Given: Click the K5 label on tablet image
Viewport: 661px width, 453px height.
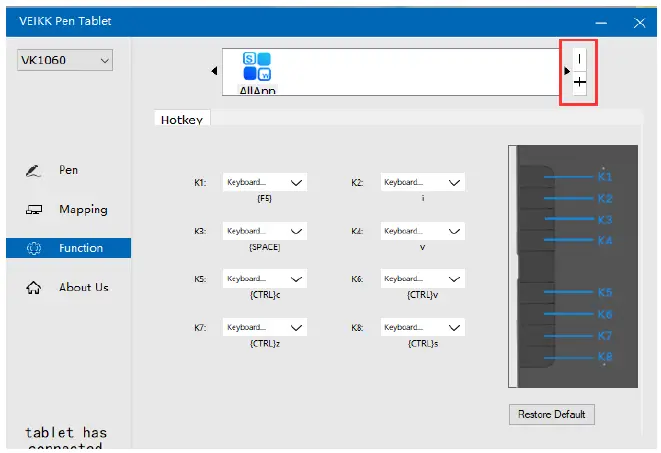Looking at the screenshot, I should click(605, 292).
